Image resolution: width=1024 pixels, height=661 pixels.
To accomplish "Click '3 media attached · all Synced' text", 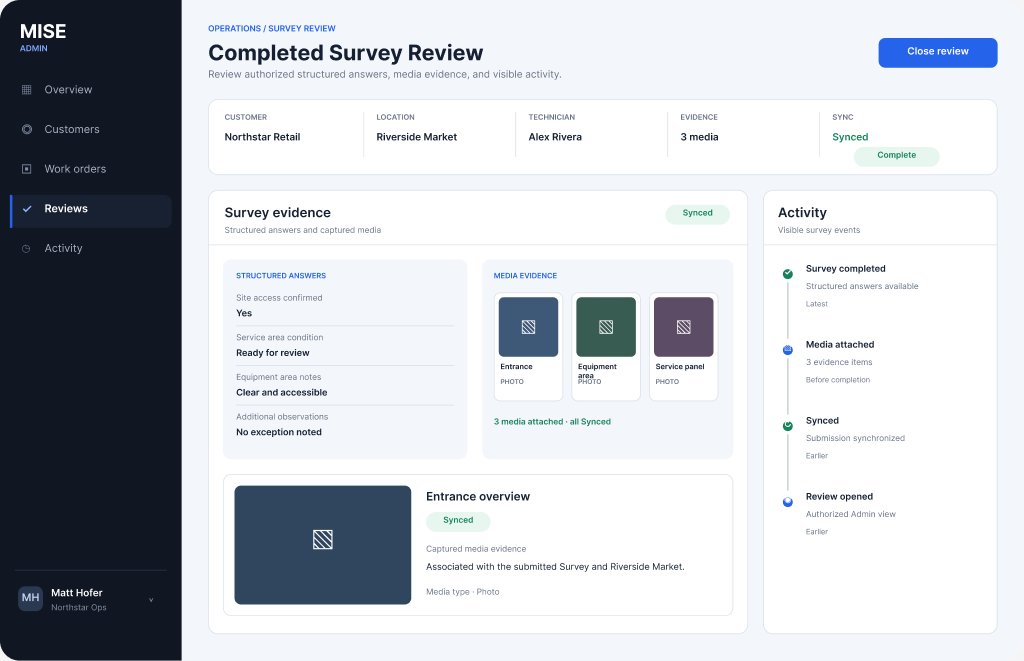I will click(x=552, y=422).
